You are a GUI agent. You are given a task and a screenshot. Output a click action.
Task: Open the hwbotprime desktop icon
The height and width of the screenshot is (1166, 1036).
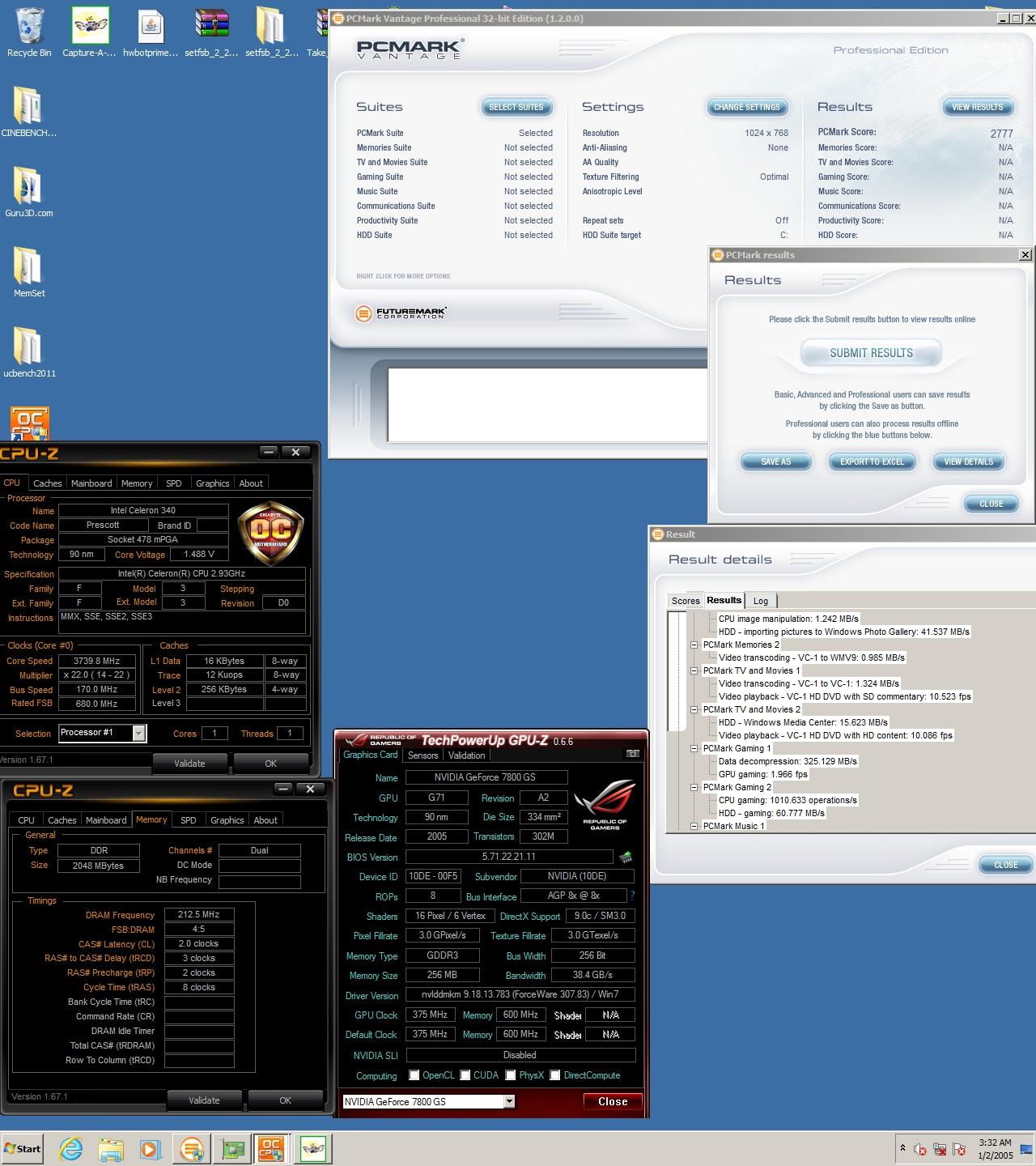click(x=151, y=32)
